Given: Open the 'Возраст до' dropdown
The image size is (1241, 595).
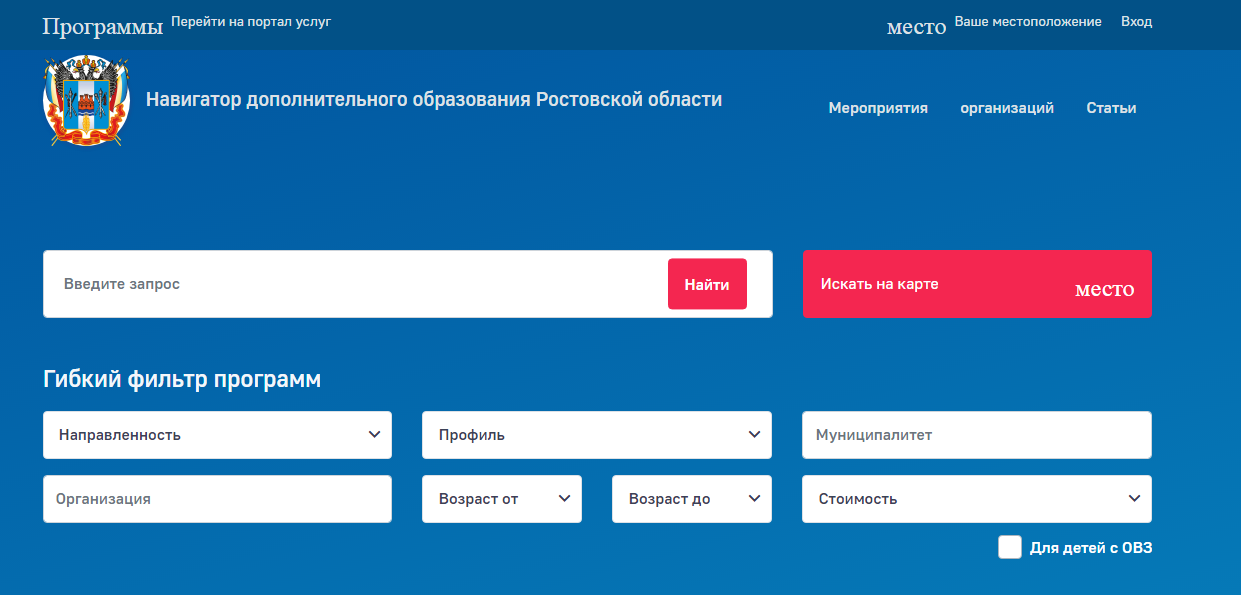Looking at the screenshot, I should point(692,499).
